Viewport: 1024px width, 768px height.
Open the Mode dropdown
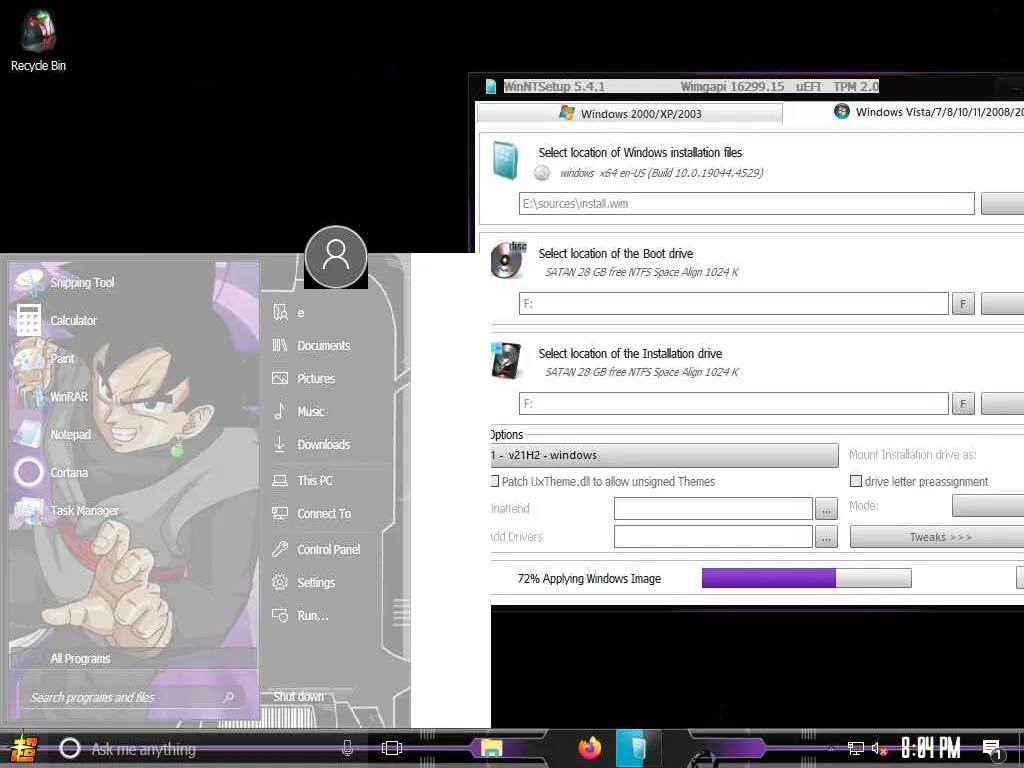tap(987, 505)
